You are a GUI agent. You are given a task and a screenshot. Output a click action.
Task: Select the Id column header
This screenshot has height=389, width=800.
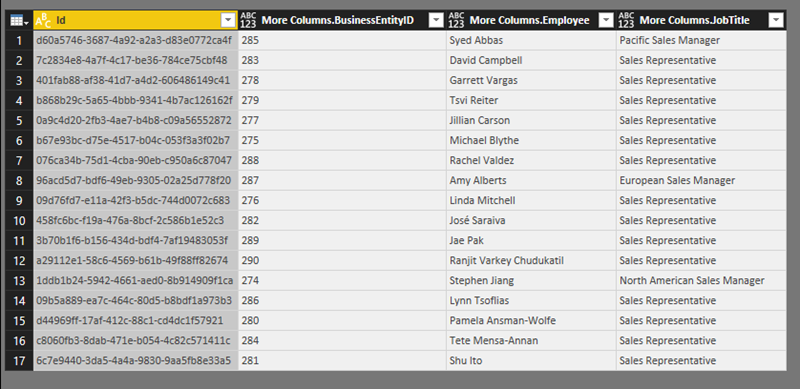135,20
